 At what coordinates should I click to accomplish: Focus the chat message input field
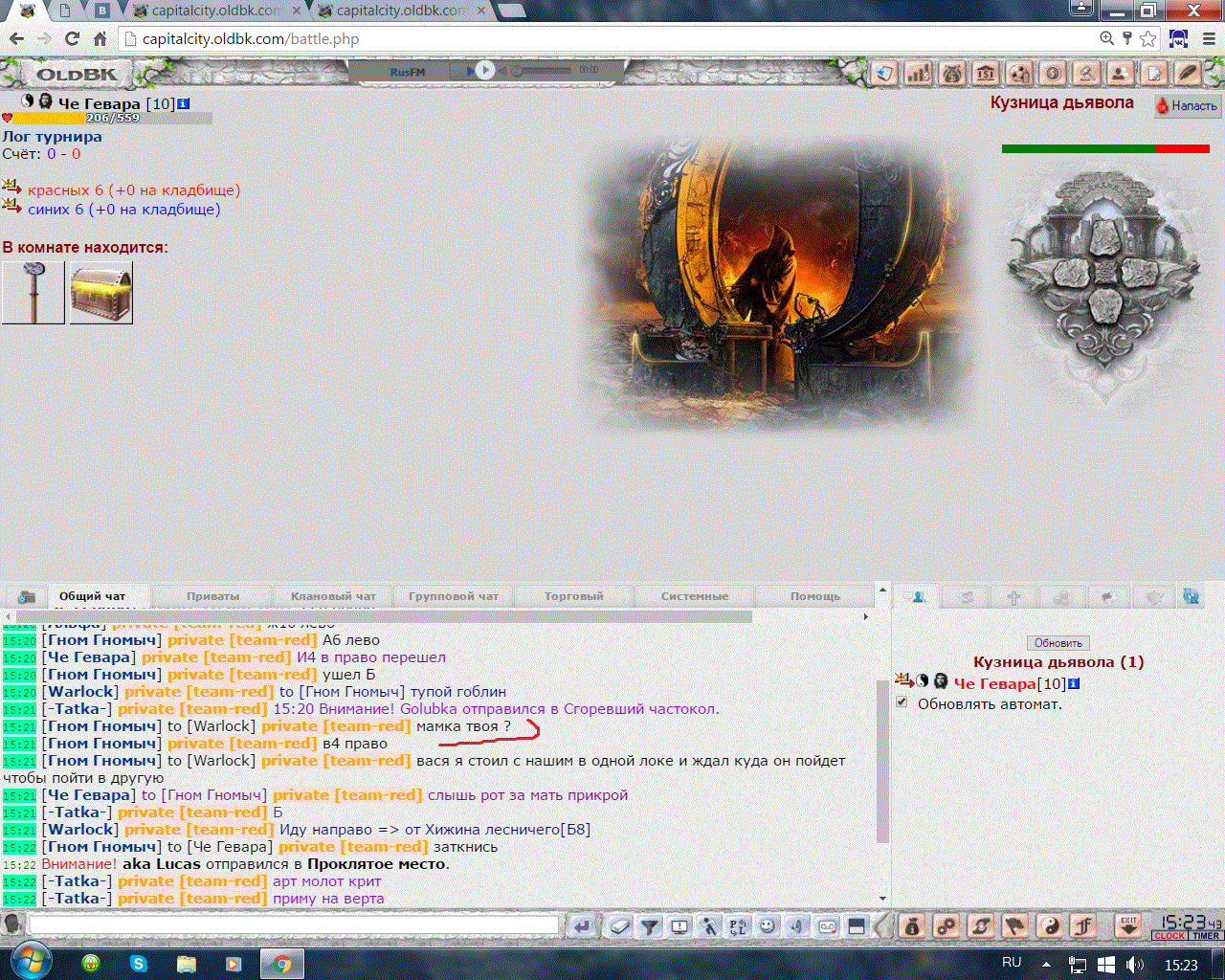click(294, 925)
